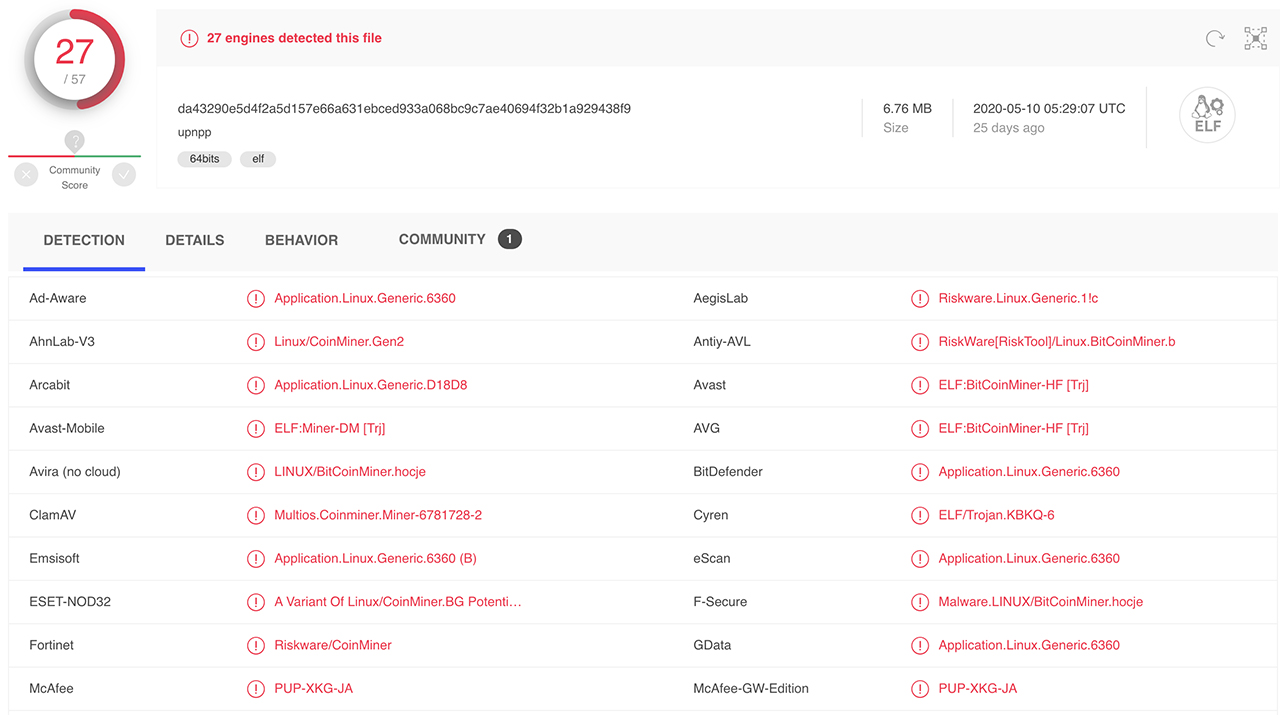
Task: Click the McAfee-GW-Edition detection alert icon
Action: click(920, 688)
